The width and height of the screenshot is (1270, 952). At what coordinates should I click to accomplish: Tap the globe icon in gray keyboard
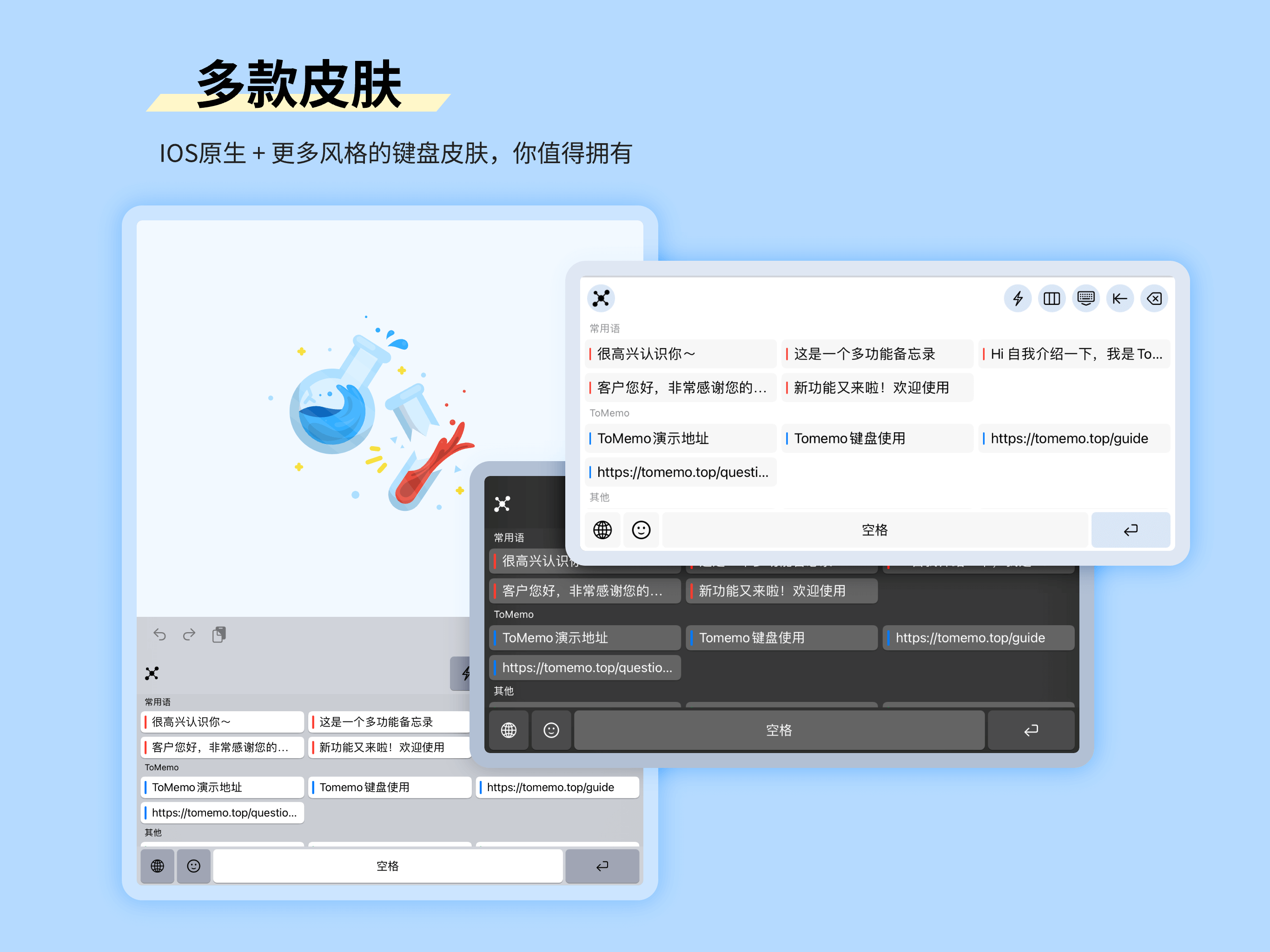pyautogui.click(x=157, y=866)
